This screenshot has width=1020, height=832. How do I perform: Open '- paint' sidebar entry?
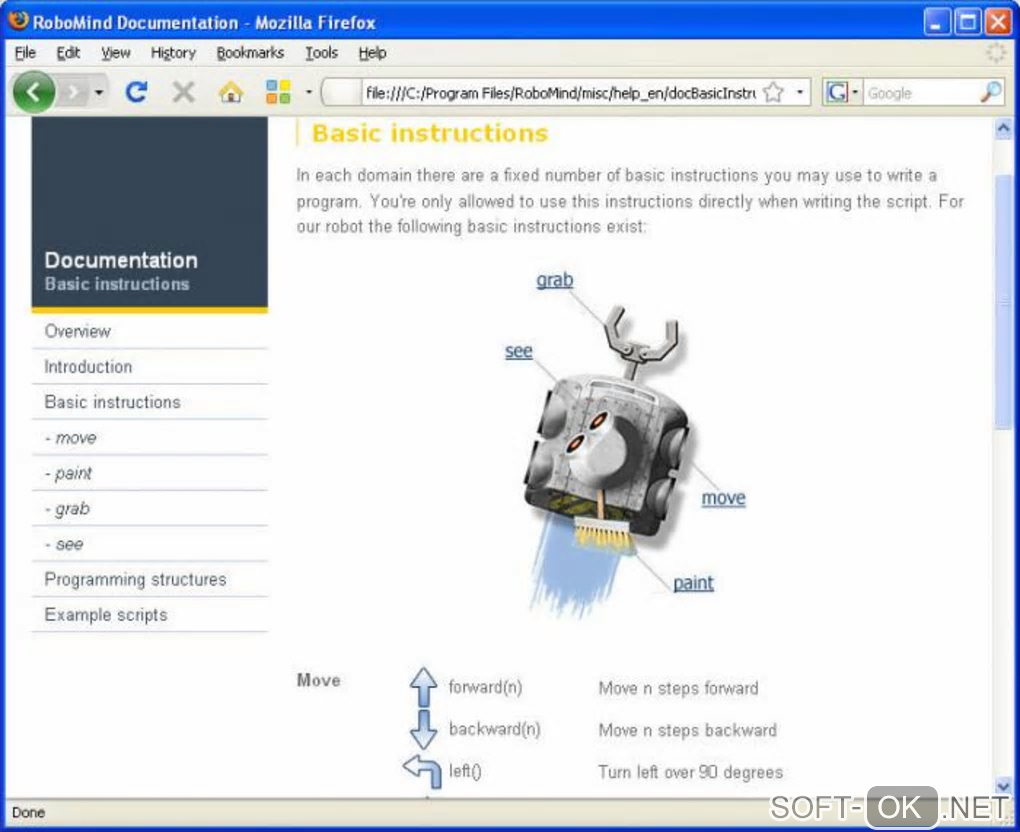click(x=149, y=473)
